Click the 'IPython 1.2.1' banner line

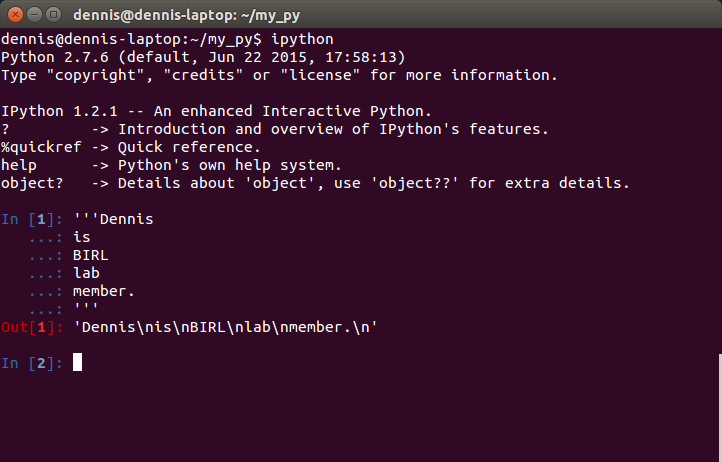(x=216, y=111)
